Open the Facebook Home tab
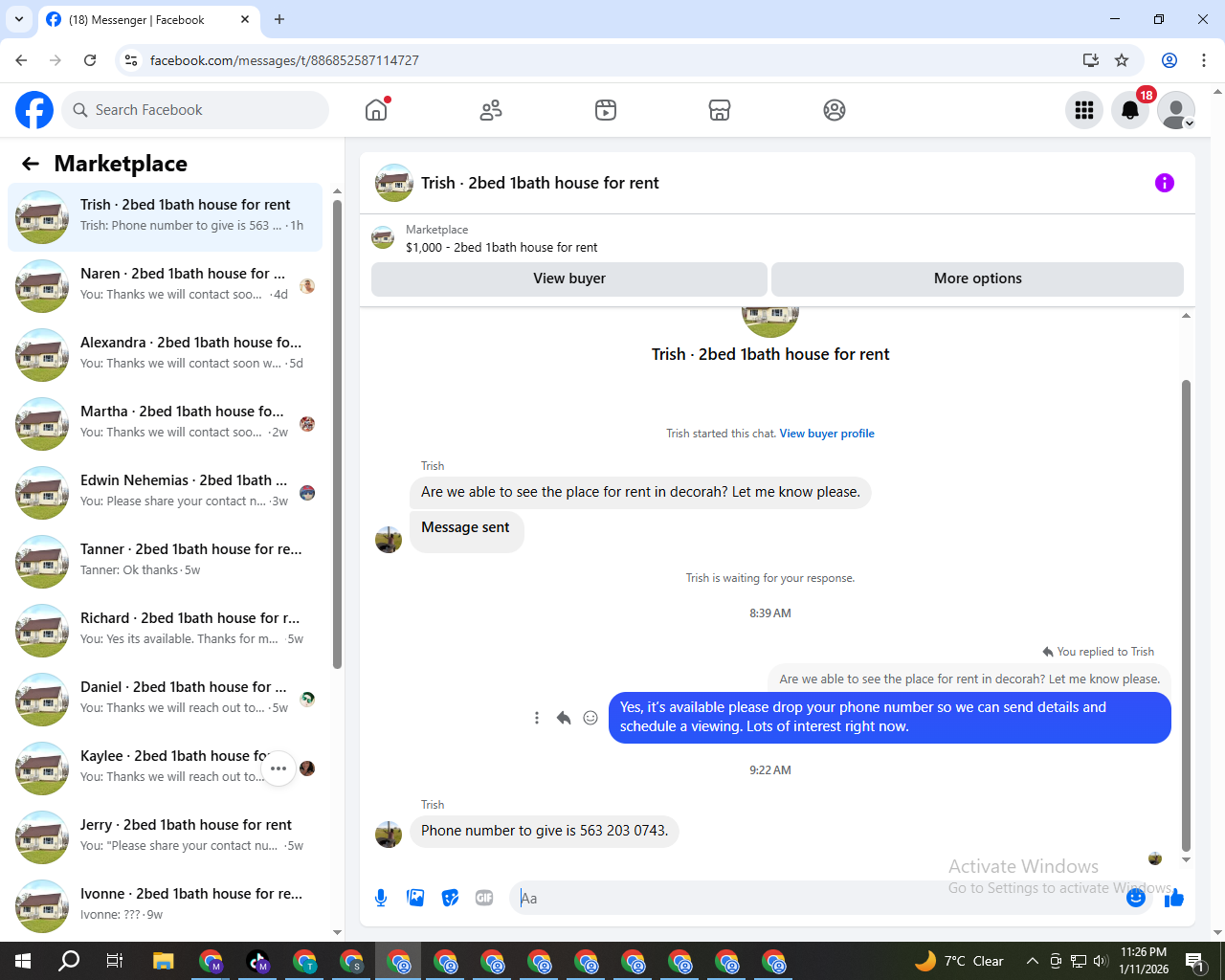The height and width of the screenshot is (980, 1225). (376, 110)
